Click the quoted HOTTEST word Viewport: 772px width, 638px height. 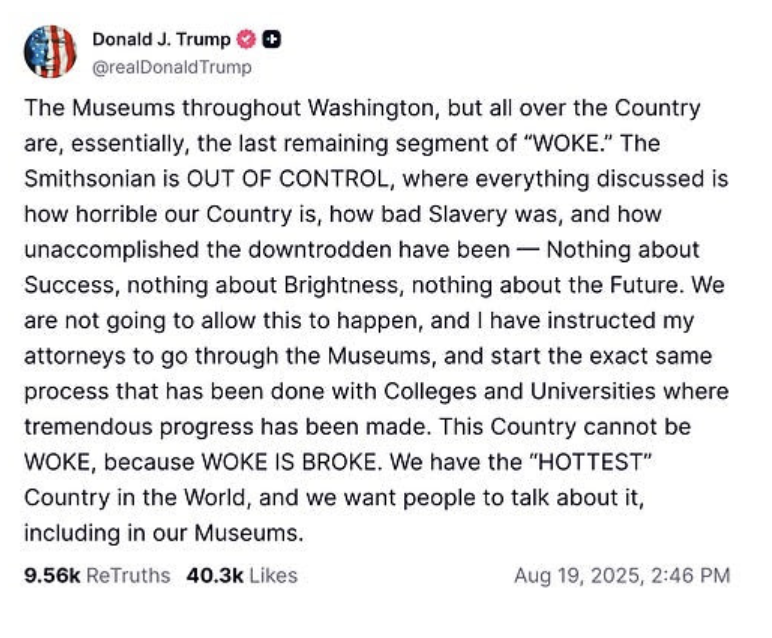pyautogui.click(x=589, y=462)
